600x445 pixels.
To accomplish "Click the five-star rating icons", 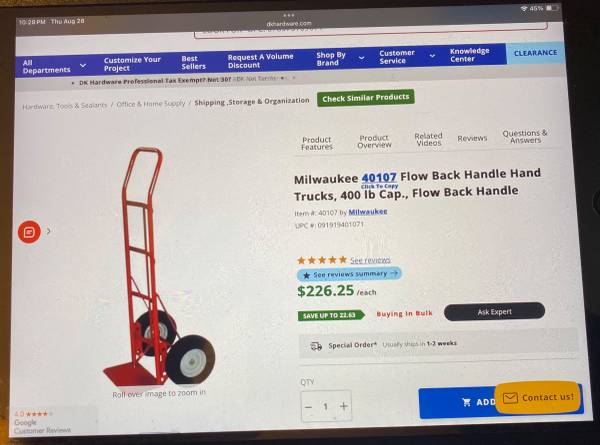I will pyautogui.click(x=322, y=260).
